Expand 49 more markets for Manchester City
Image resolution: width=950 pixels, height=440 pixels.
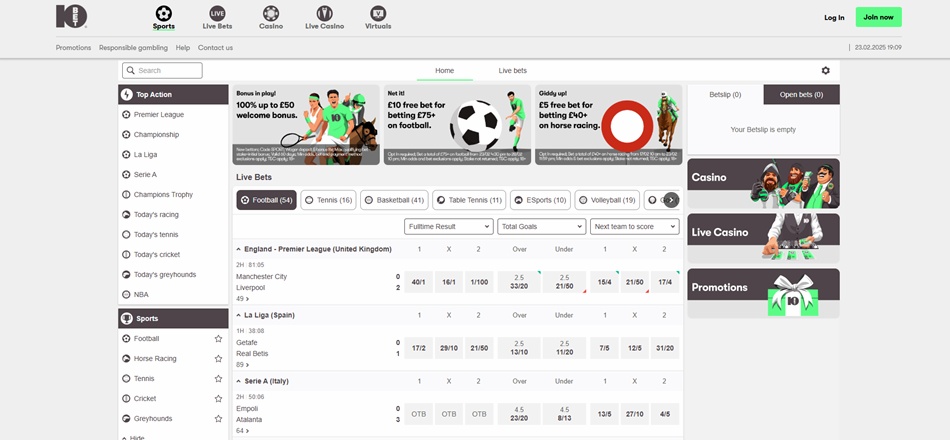(242, 299)
